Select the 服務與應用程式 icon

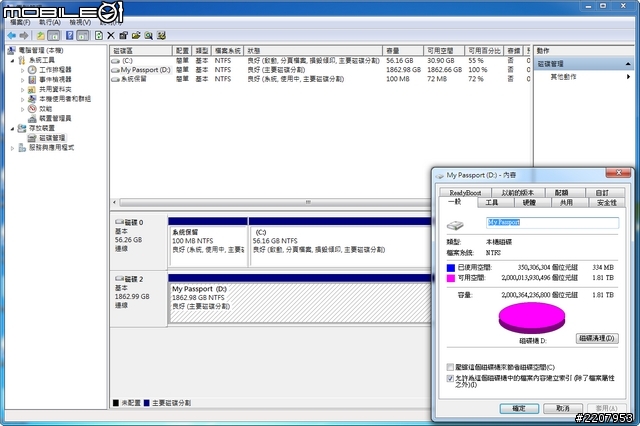pyautogui.click(x=22, y=148)
